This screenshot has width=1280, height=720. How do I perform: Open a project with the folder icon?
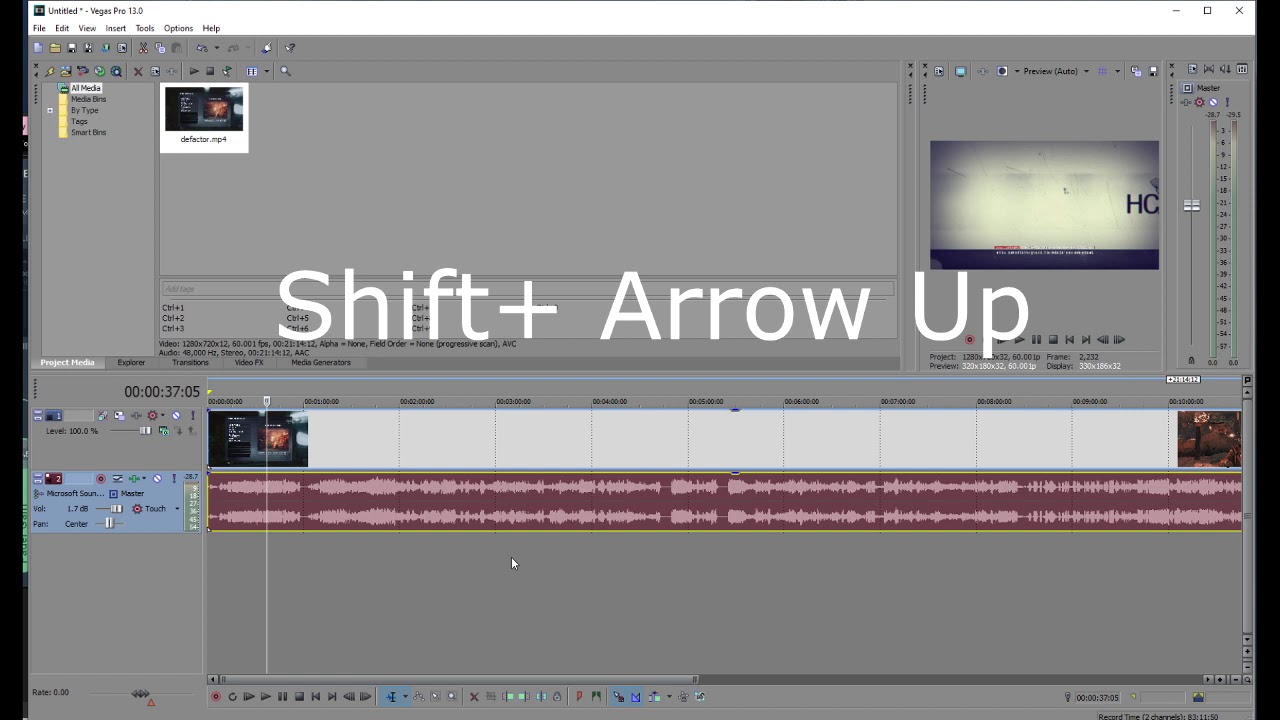(x=55, y=48)
